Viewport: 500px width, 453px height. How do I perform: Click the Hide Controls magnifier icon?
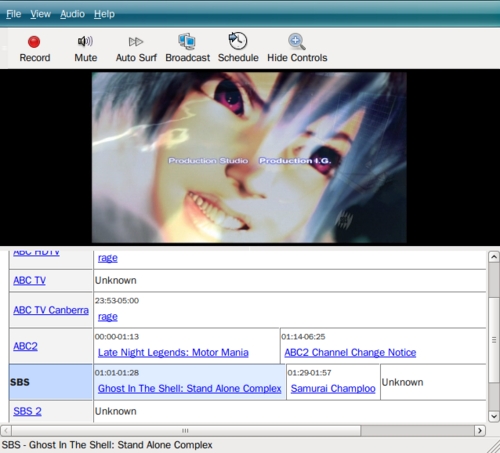point(297,41)
